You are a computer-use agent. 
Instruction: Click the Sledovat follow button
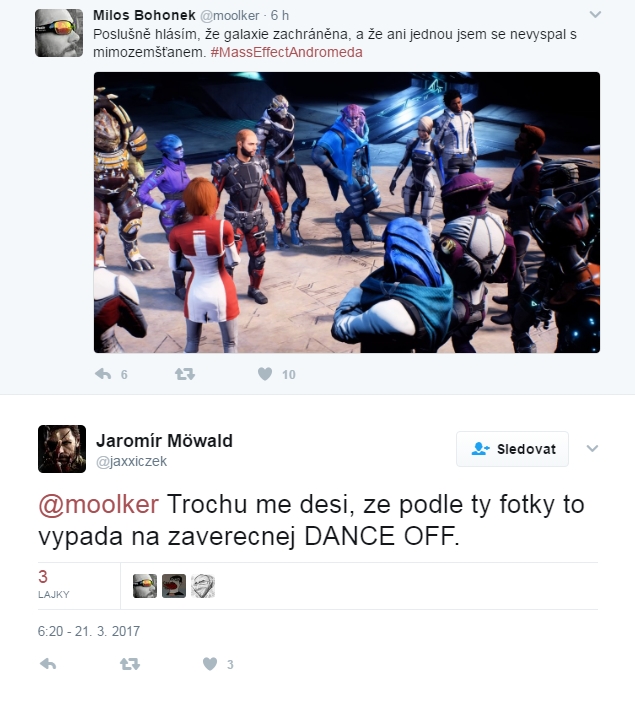pos(512,449)
